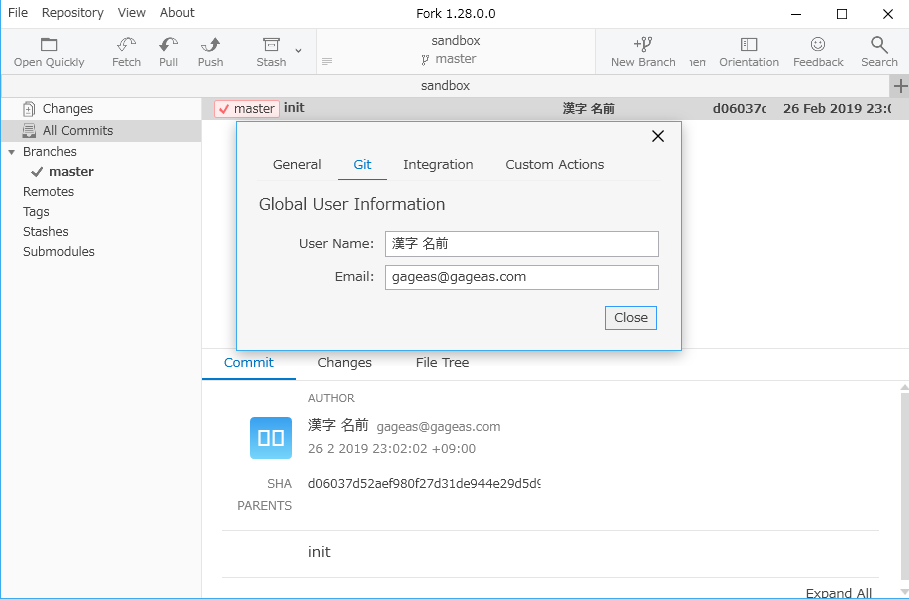This screenshot has width=909, height=599.
Task: Switch to the Git preferences tab
Action: [x=362, y=165]
